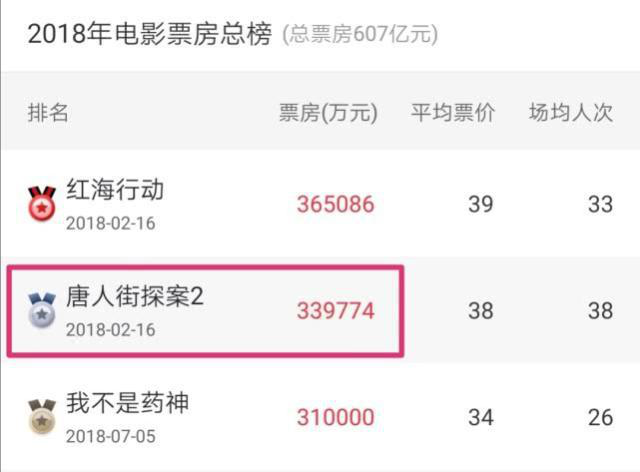Open the 唐人街探案2 movie title

pos(135,296)
